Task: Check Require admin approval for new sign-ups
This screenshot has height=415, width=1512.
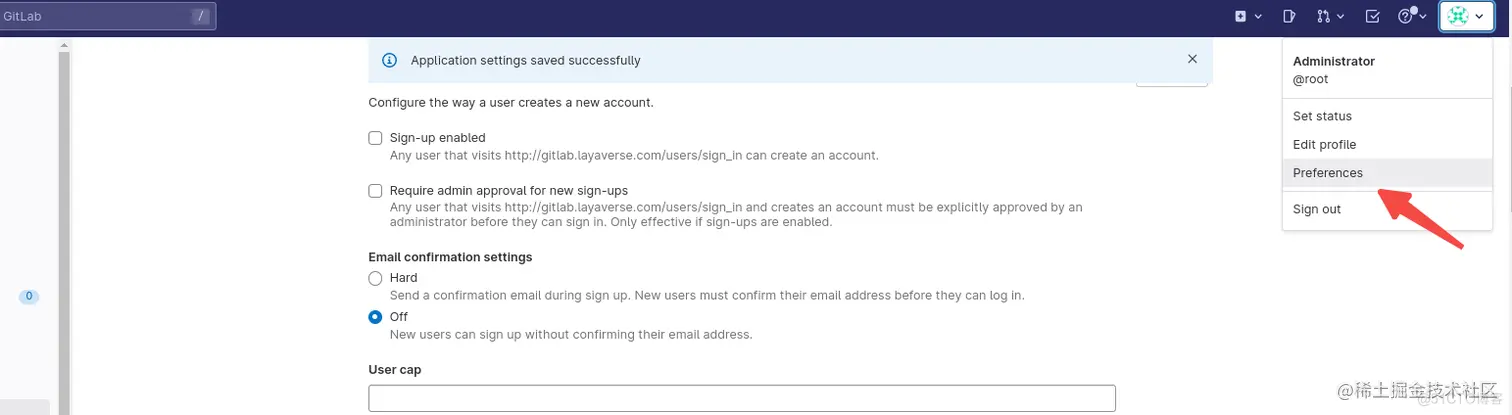Action: (x=376, y=190)
